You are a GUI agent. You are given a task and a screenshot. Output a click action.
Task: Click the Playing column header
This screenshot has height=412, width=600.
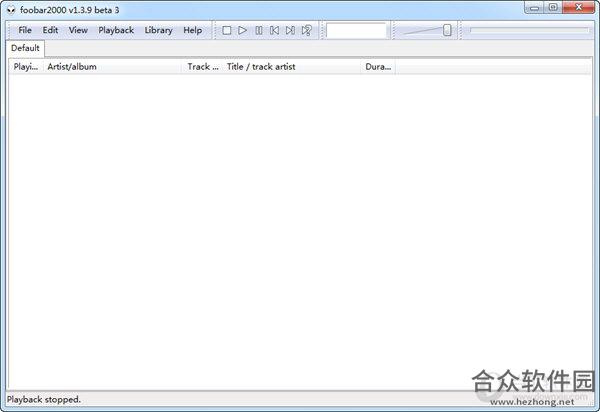coord(26,67)
